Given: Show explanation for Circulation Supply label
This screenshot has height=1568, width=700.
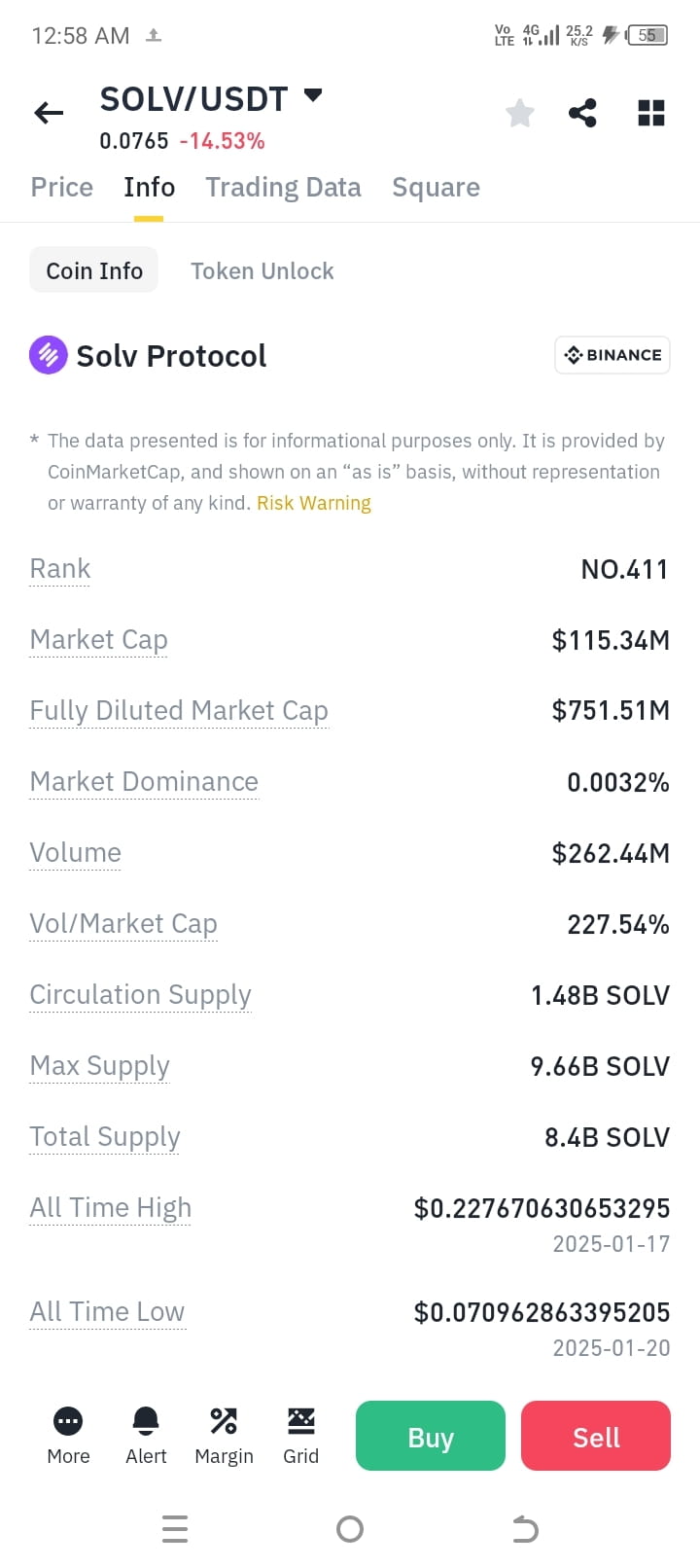Looking at the screenshot, I should click(140, 995).
